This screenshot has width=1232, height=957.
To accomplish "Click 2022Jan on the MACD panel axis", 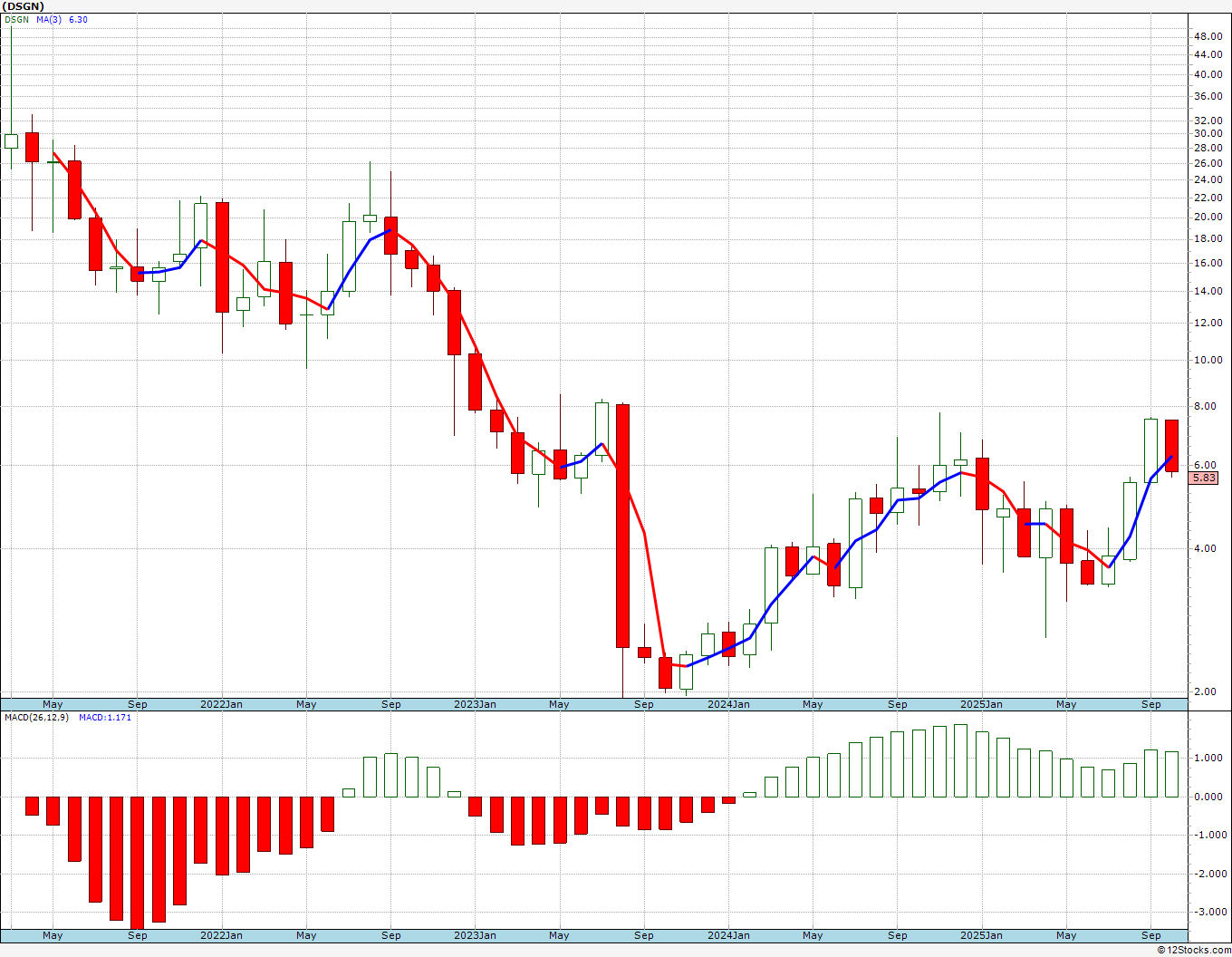I will click(221, 935).
